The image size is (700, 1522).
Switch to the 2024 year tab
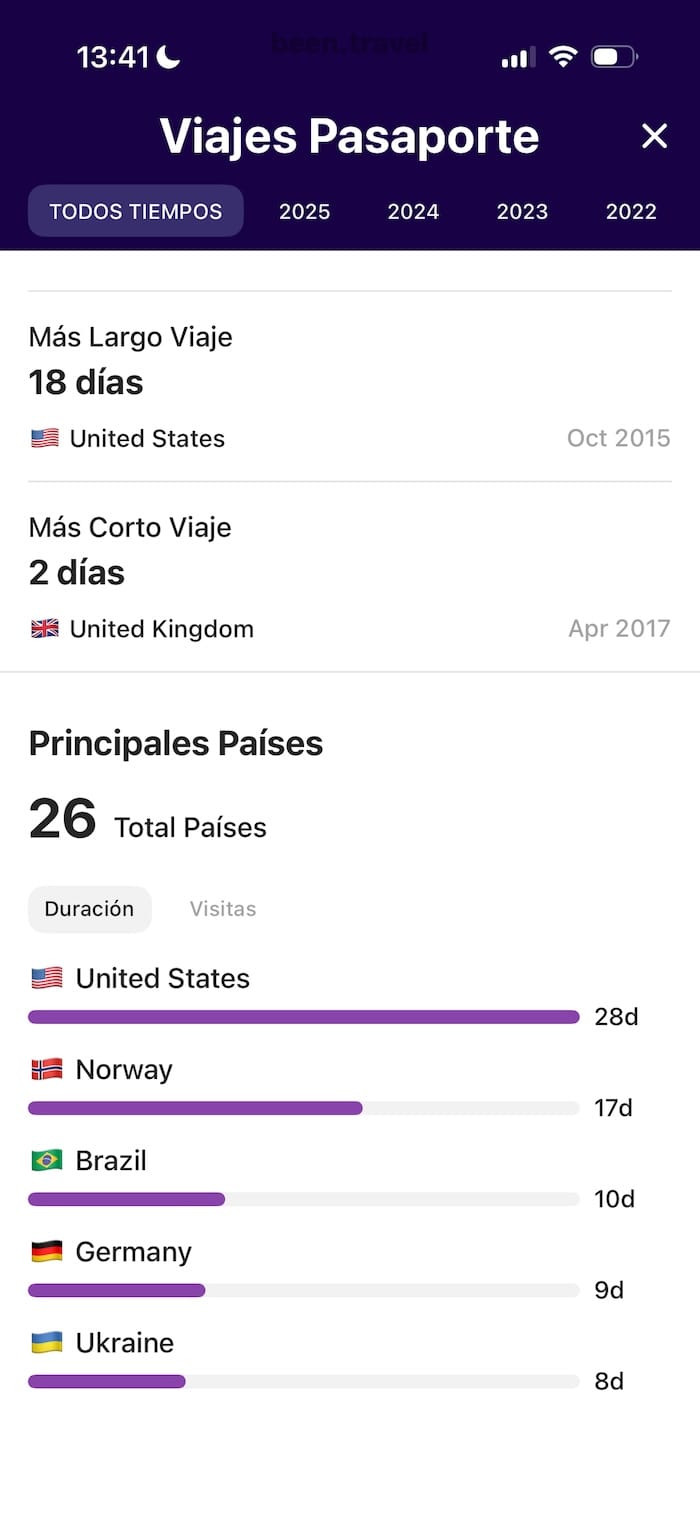pyautogui.click(x=413, y=211)
